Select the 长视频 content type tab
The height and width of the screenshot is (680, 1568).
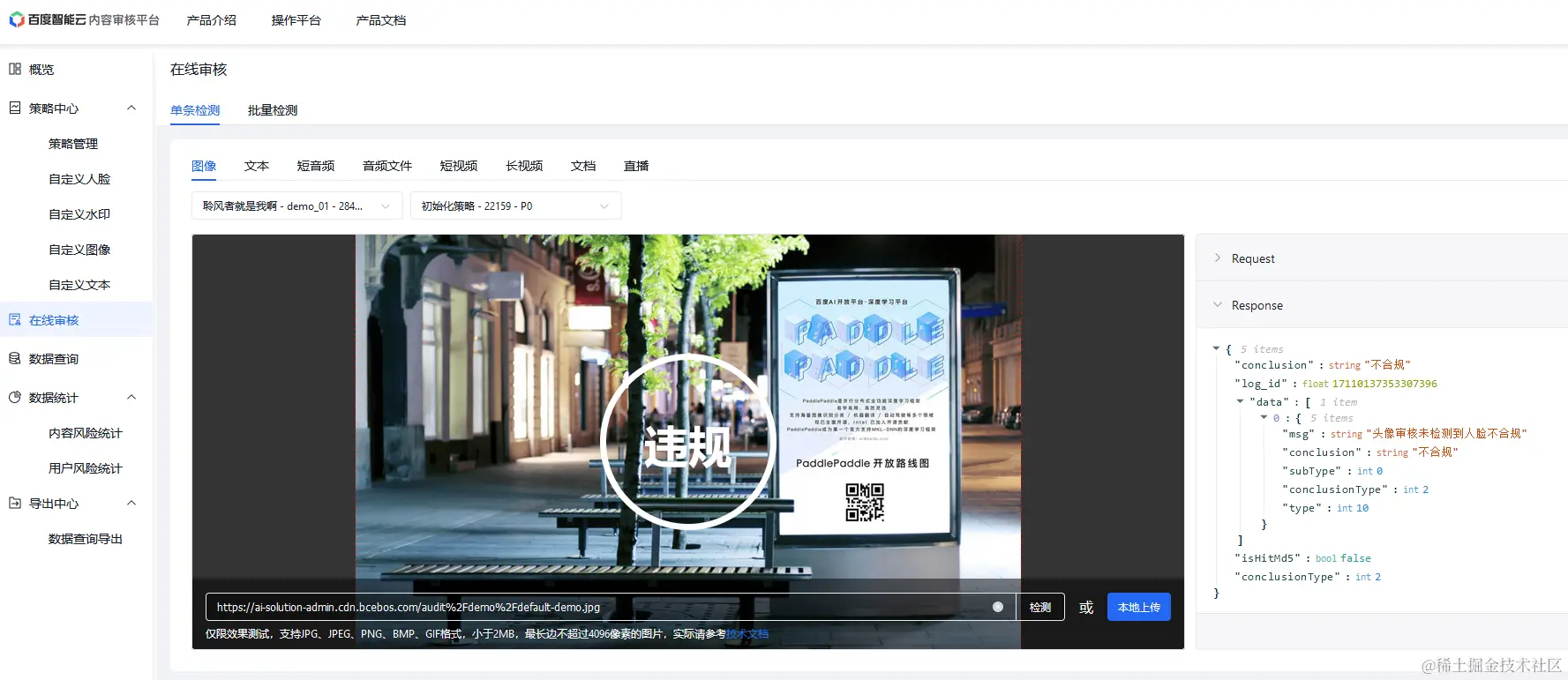click(524, 166)
